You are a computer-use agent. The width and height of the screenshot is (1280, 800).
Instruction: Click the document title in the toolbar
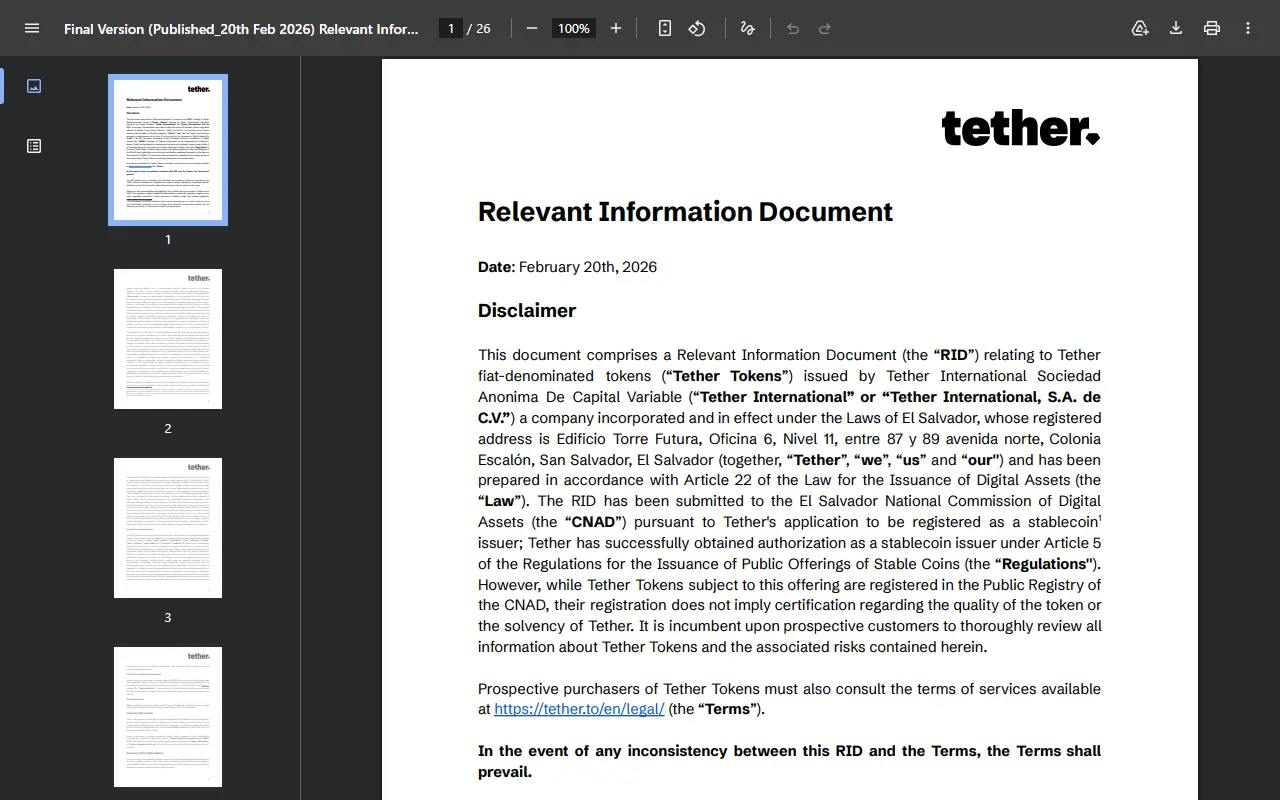tap(242, 29)
